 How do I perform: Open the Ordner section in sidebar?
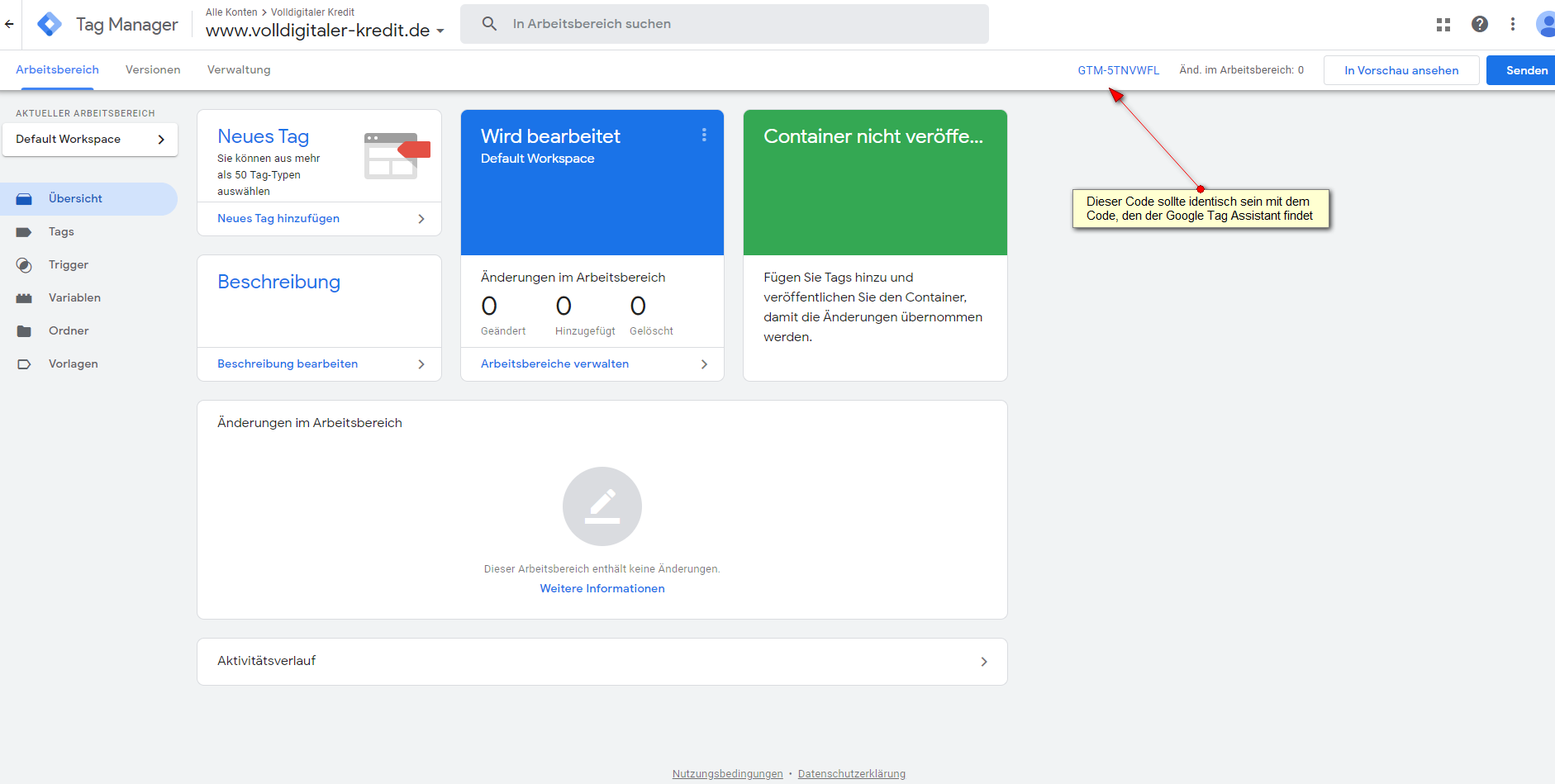tap(69, 330)
